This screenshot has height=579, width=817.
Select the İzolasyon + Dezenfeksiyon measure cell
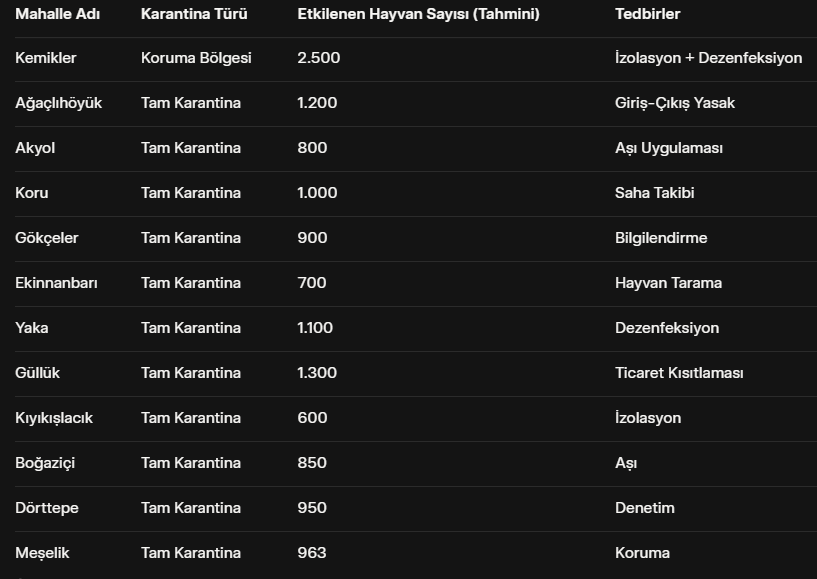point(708,58)
